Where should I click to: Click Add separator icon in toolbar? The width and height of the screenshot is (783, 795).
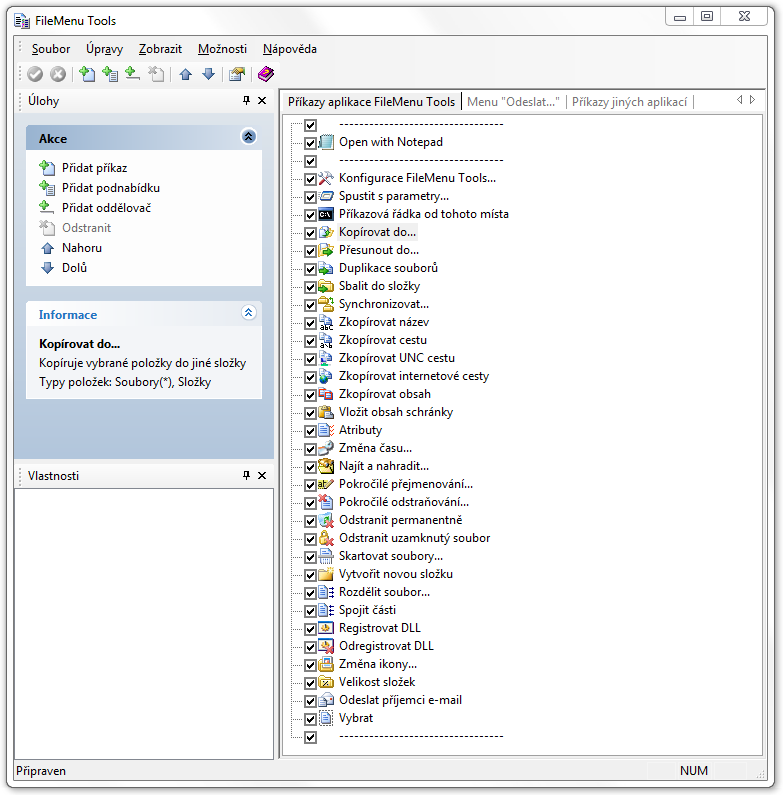point(132,74)
